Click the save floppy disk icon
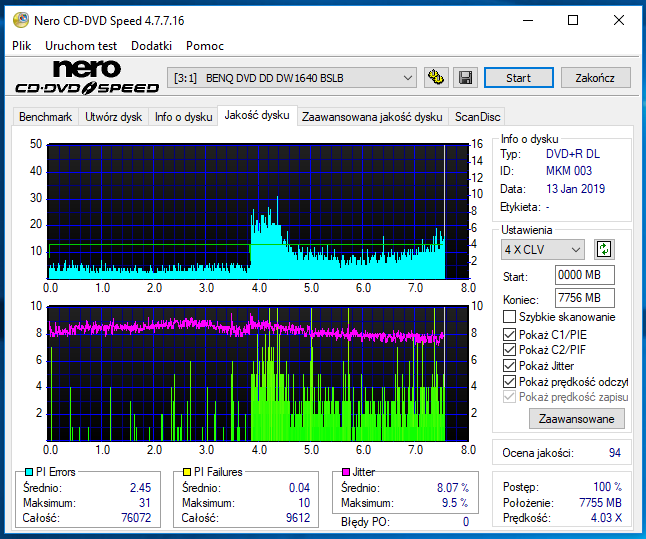 point(466,77)
